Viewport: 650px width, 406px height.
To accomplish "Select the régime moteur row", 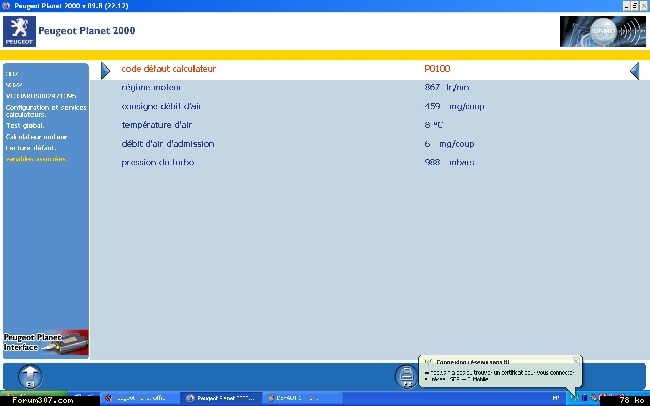I will [x=370, y=88].
